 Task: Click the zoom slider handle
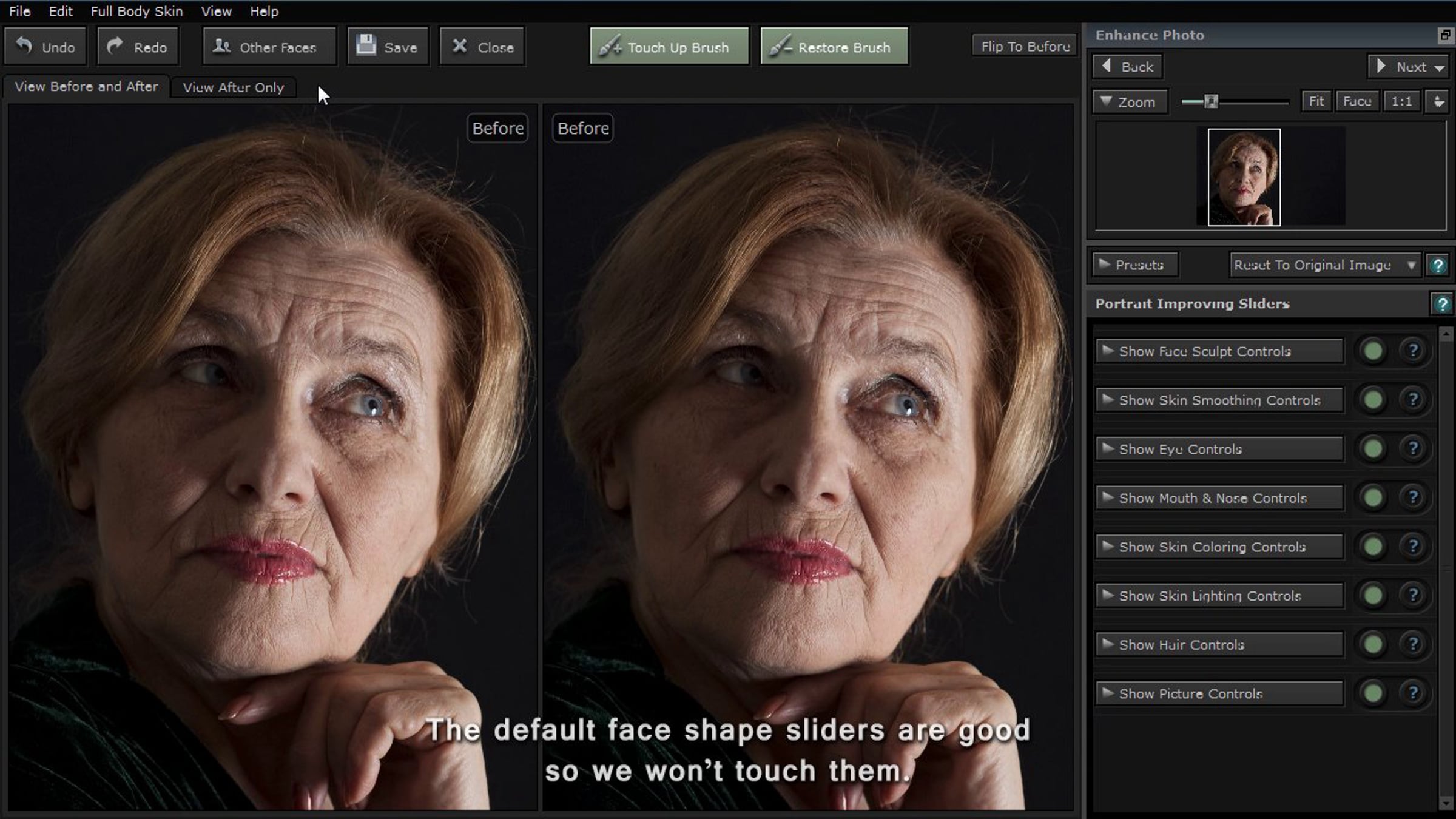click(x=1211, y=101)
